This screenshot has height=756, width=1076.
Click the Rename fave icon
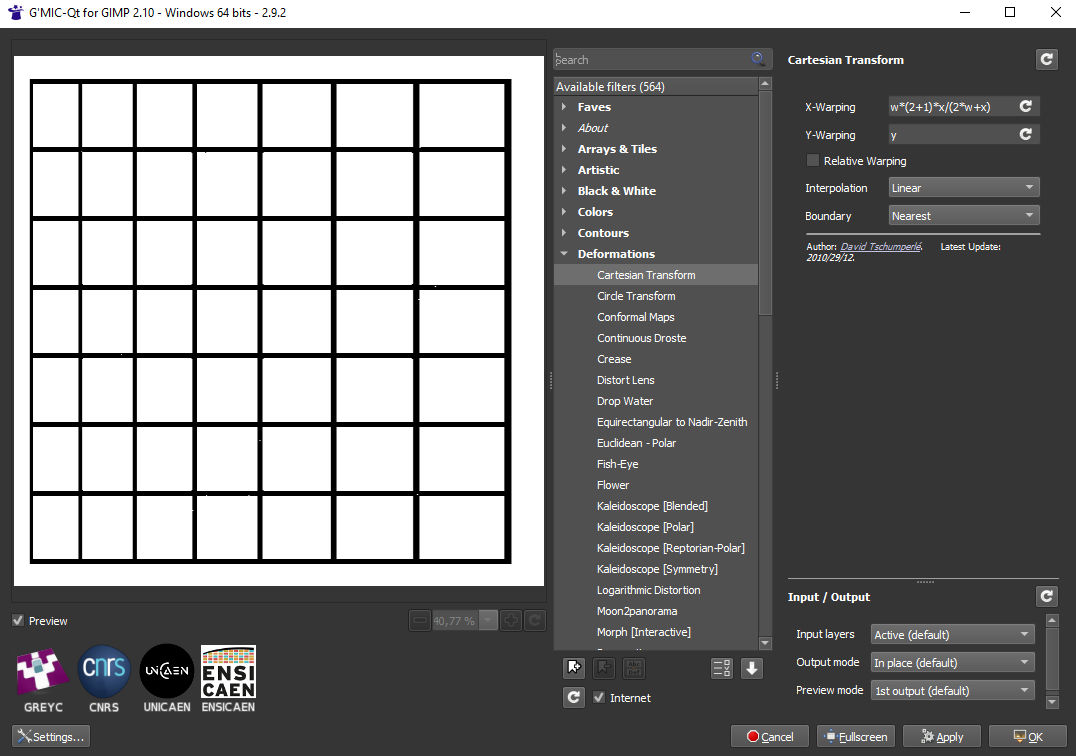pos(633,668)
